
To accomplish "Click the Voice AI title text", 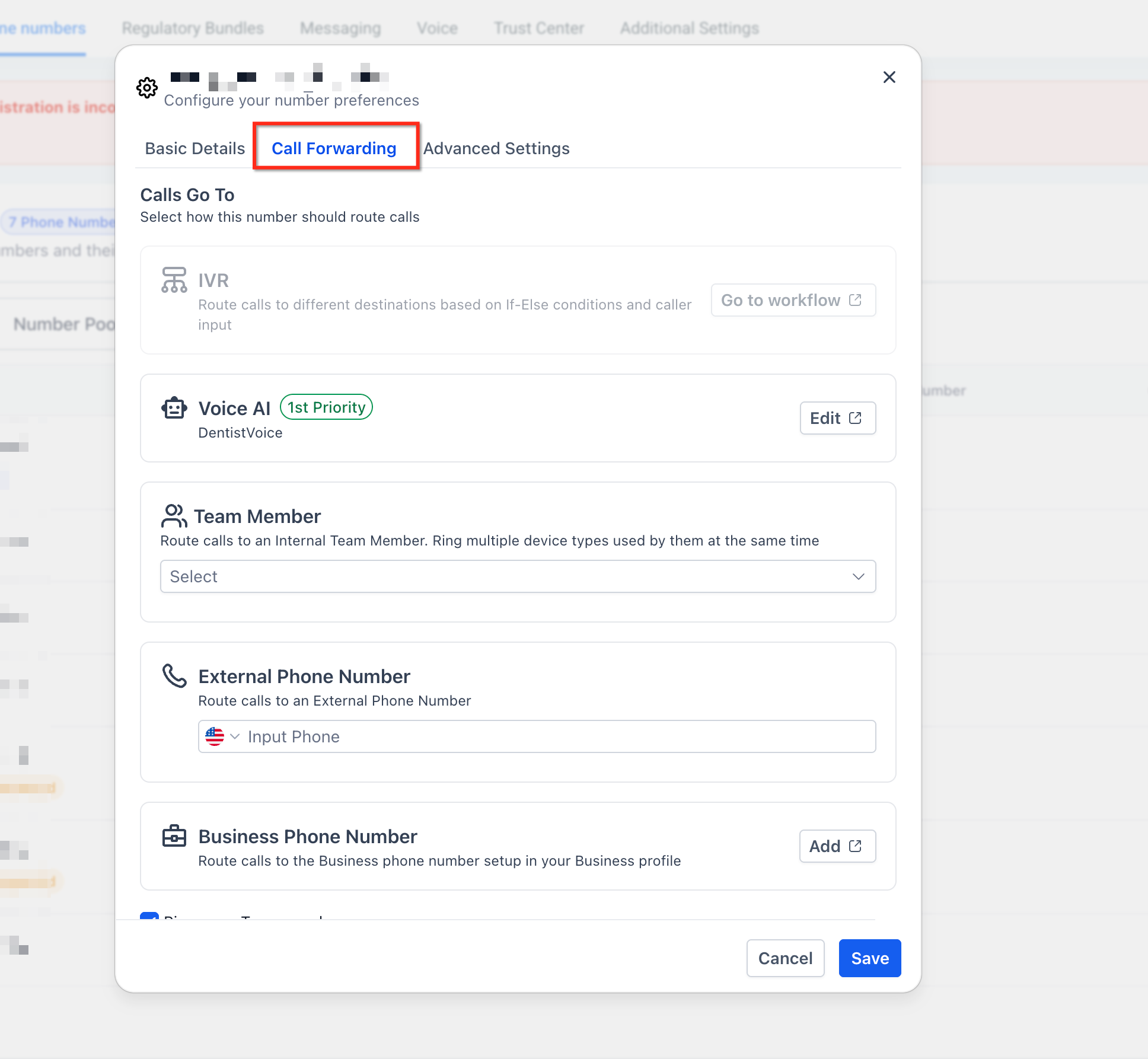I will [x=234, y=409].
